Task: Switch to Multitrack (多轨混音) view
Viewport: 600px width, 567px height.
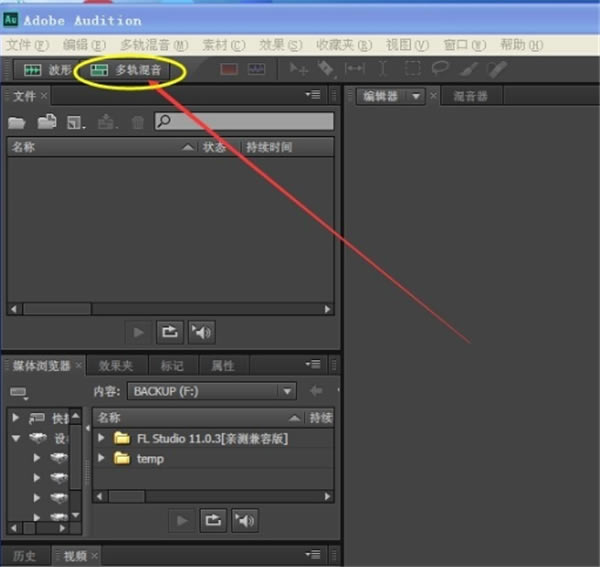Action: pos(125,70)
